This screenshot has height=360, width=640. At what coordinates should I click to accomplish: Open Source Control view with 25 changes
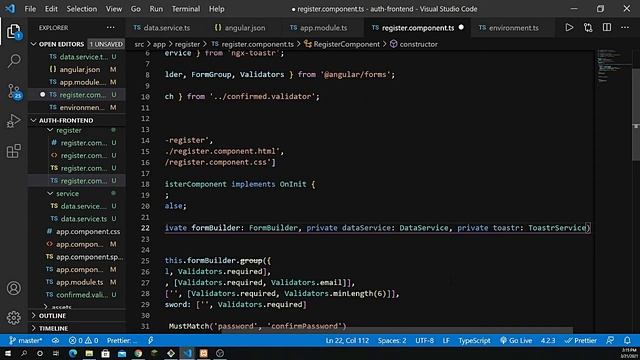coord(14,91)
